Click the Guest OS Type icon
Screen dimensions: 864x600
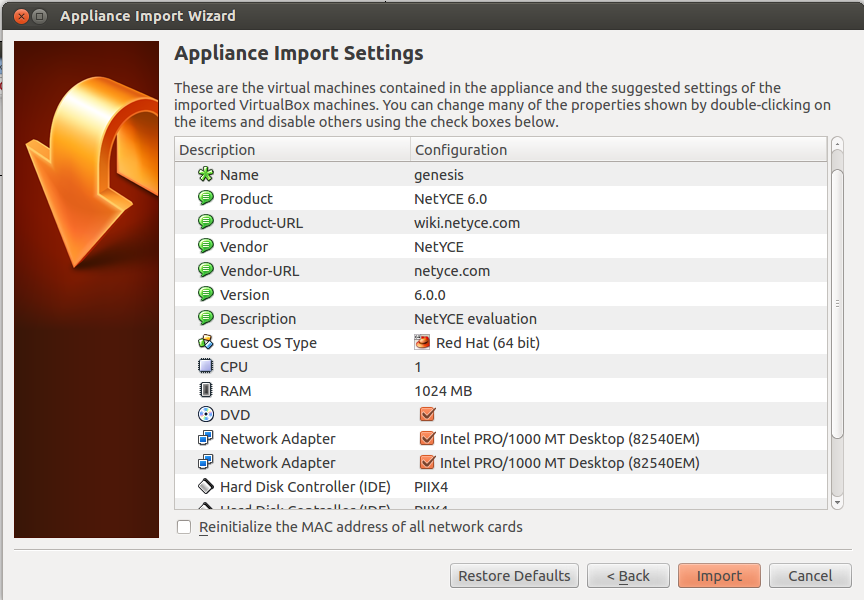pyautogui.click(x=206, y=343)
